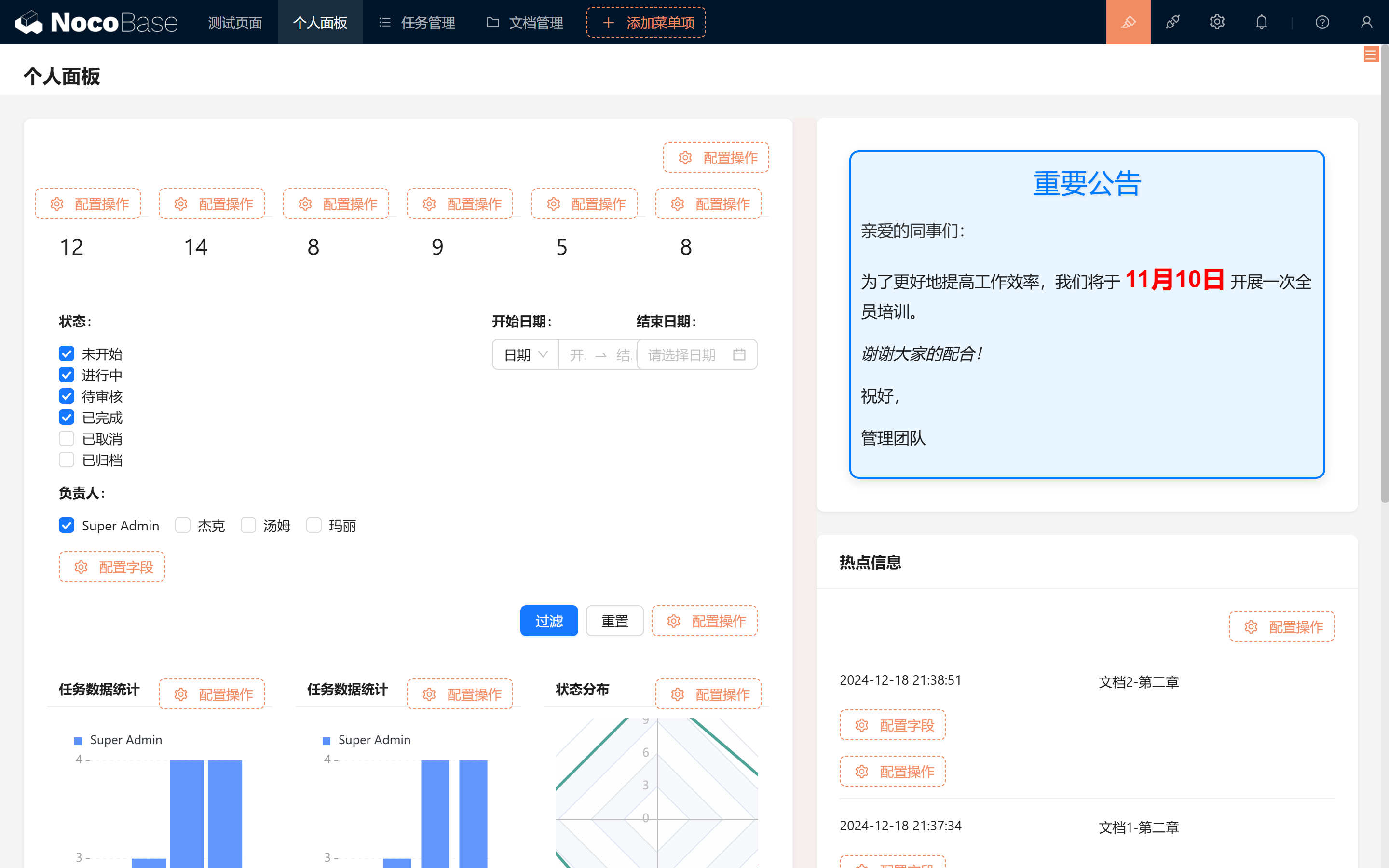Check the 玛丽 assignee checkbox

pos(313,525)
